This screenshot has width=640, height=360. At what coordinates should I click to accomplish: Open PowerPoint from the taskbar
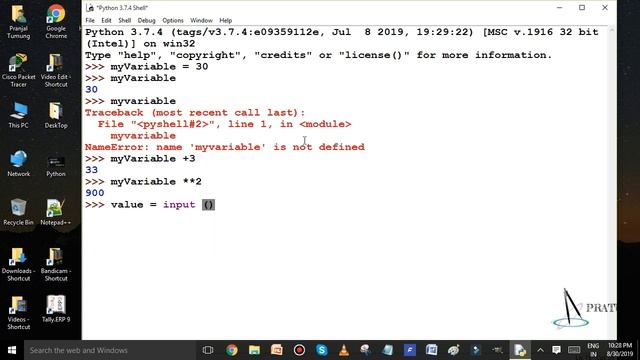277,350
